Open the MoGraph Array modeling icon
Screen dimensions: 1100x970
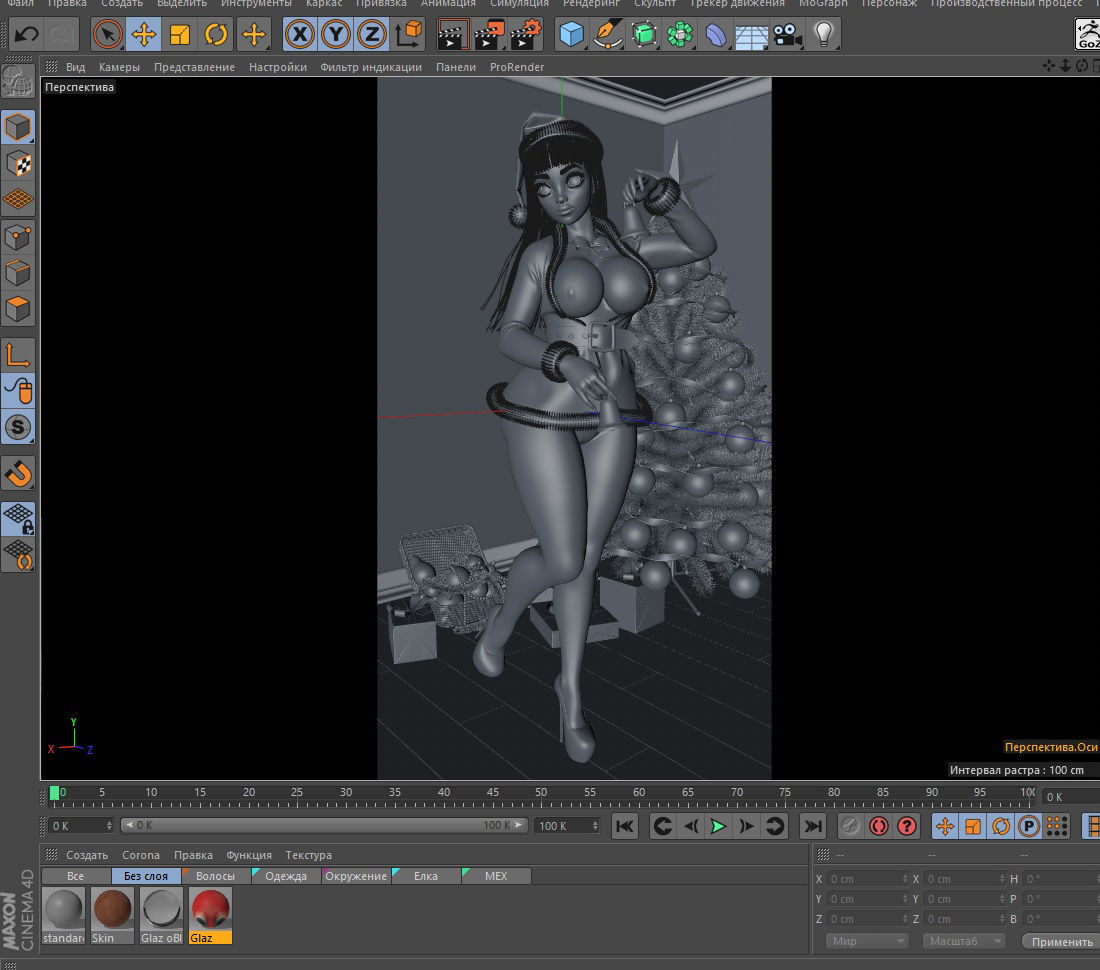point(680,34)
